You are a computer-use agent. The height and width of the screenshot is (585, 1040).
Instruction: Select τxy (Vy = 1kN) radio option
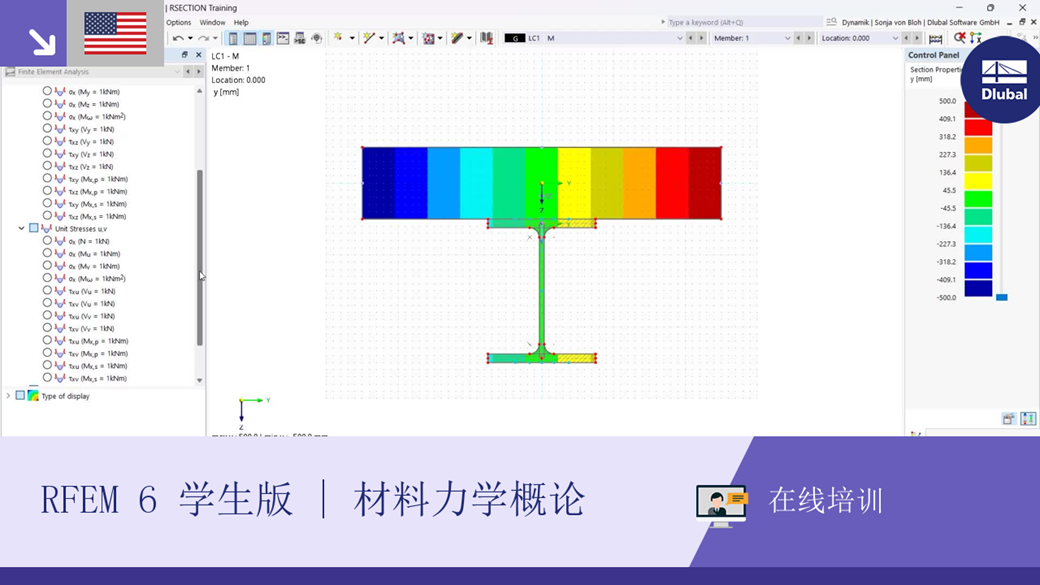tap(47, 129)
